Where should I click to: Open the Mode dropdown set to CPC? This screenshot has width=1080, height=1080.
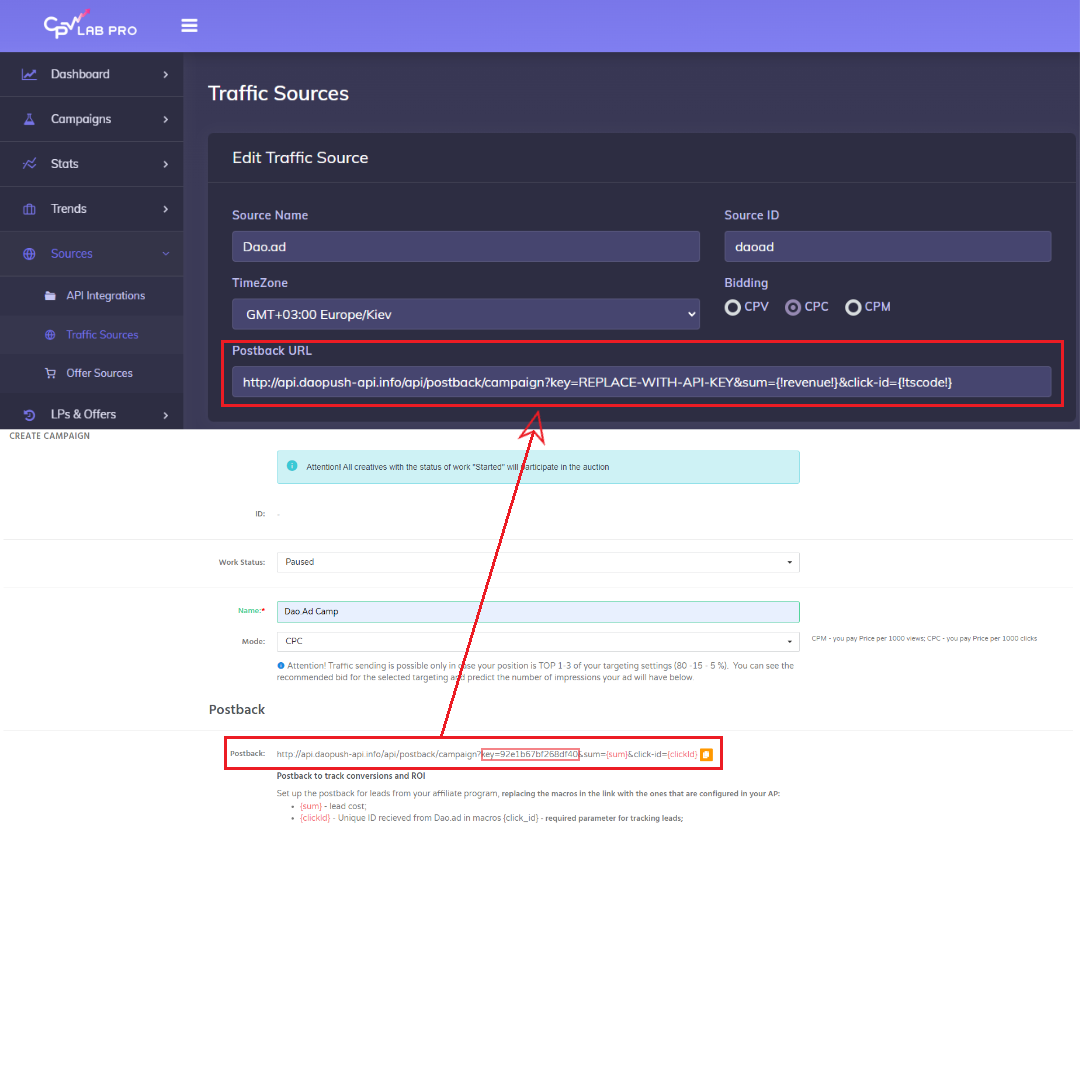(537, 641)
